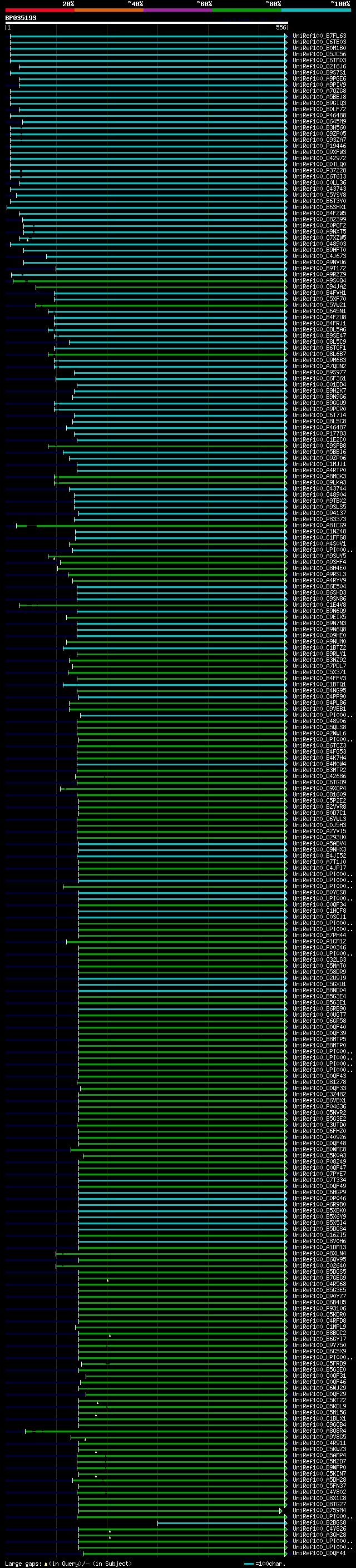The height and width of the screenshot is (1568, 356).
Task: Open hit UniRef100_P46488
Action: [x=319, y=115]
